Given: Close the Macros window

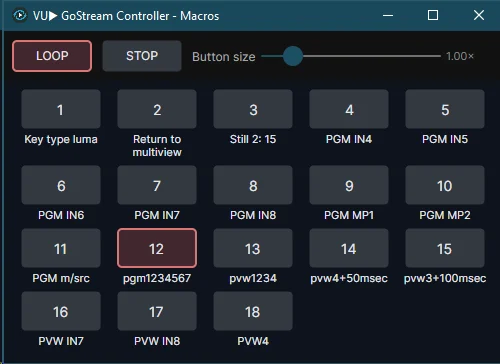Looking at the screenshot, I should (479, 15).
